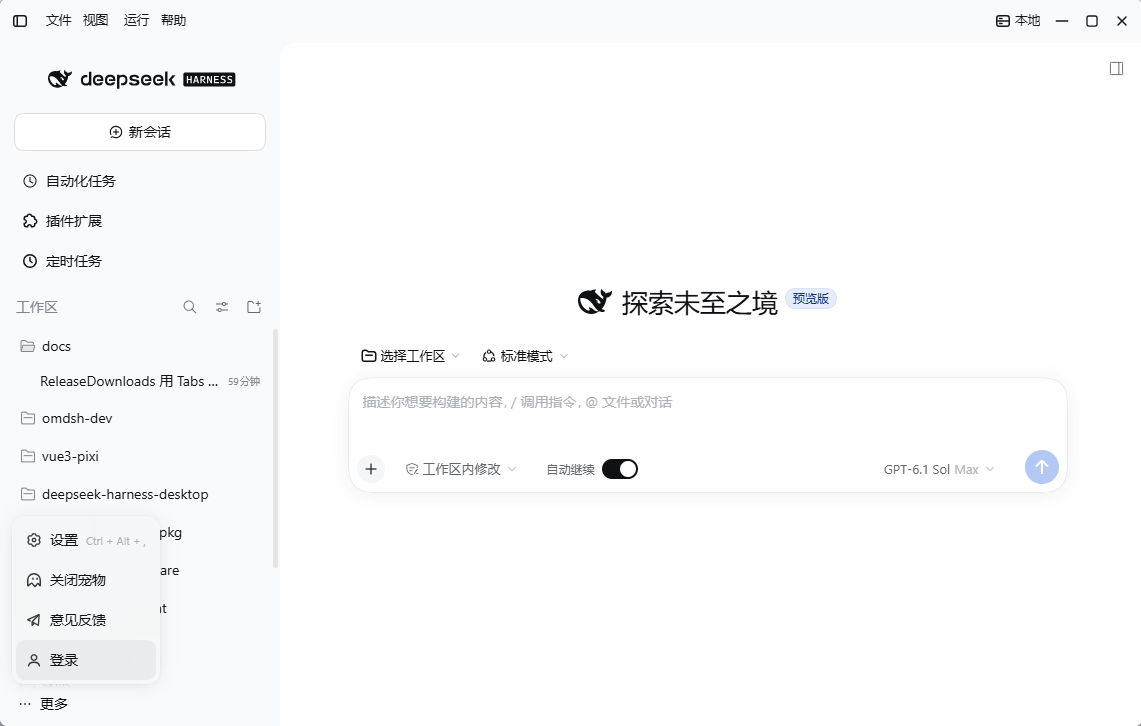Click the 工作区 section heading

37,307
